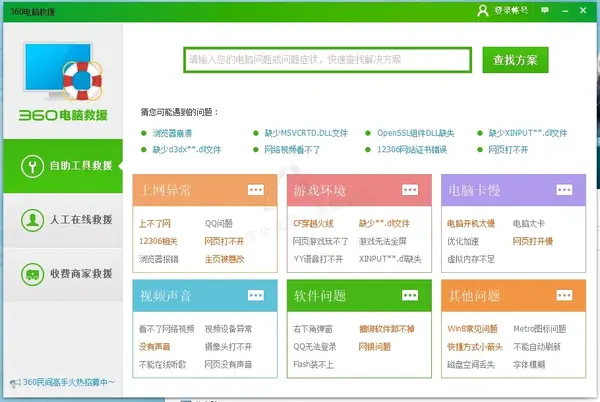Click 字体模糊 entry
The height and width of the screenshot is (402, 600).
tap(529, 365)
